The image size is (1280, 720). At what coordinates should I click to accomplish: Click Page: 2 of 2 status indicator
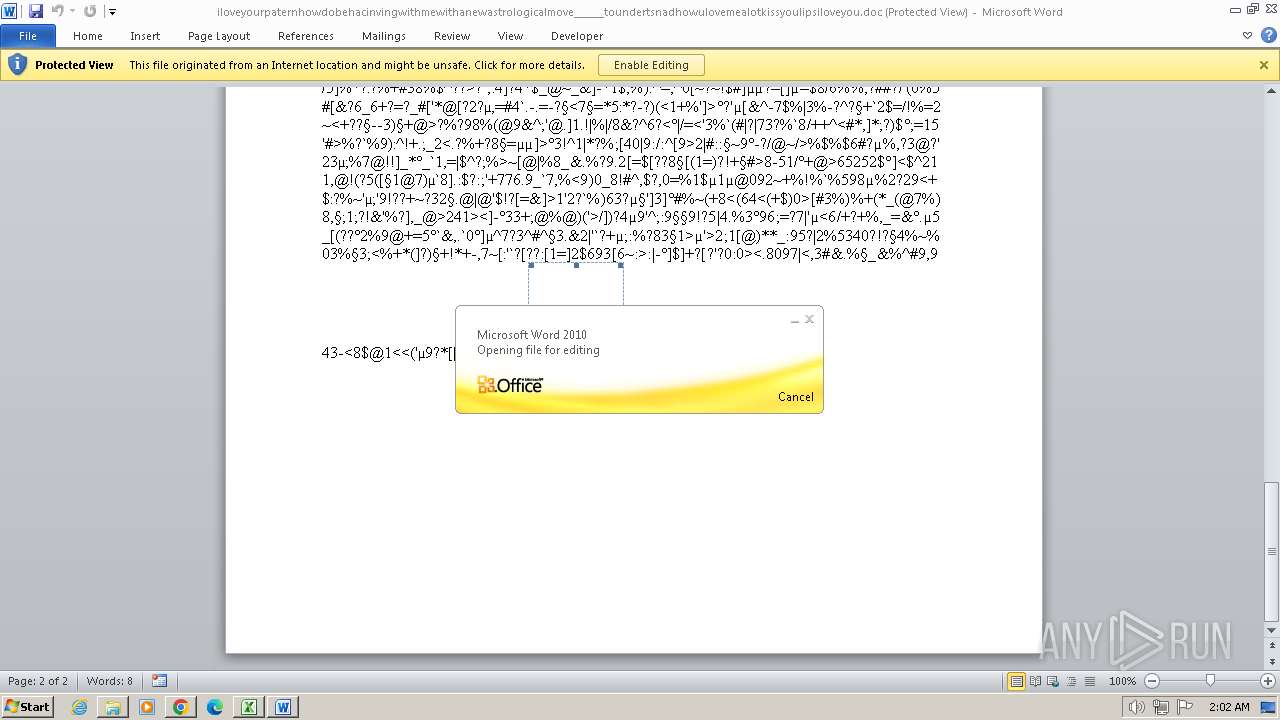(38, 681)
